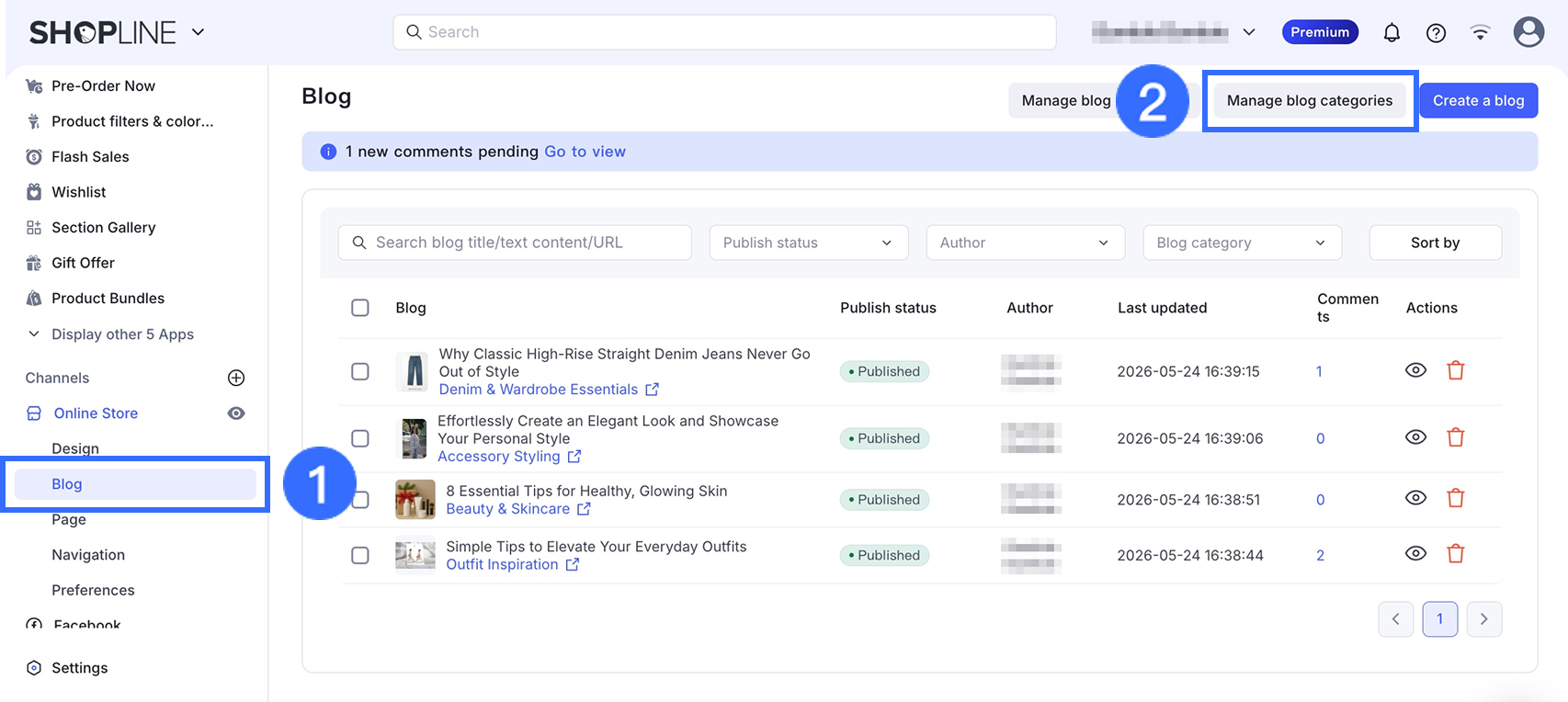Select Flash Sales in the sidebar
This screenshot has width=1568, height=702.
click(x=90, y=156)
